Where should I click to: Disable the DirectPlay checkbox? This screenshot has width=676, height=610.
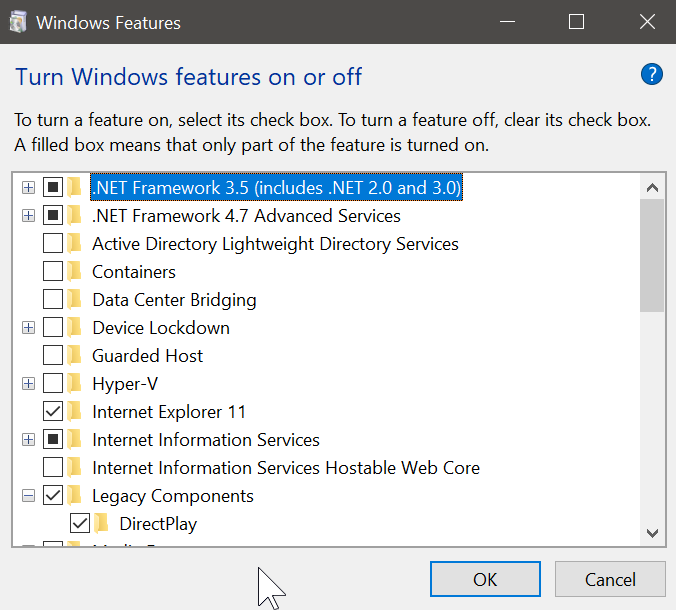[80, 523]
